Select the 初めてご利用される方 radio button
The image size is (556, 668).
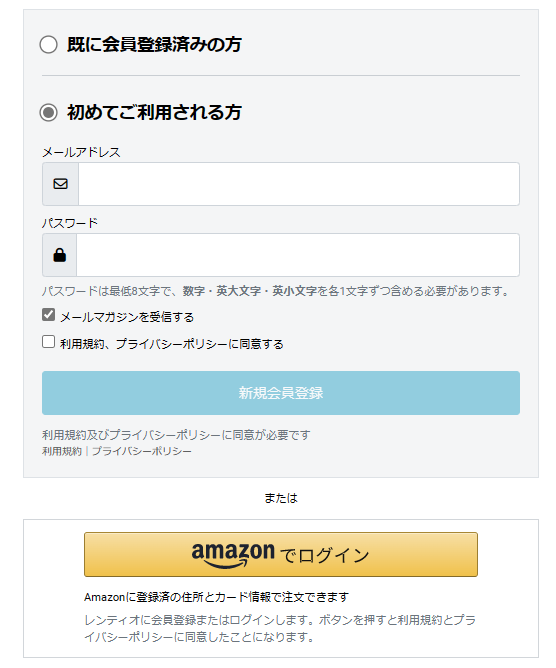tap(49, 112)
